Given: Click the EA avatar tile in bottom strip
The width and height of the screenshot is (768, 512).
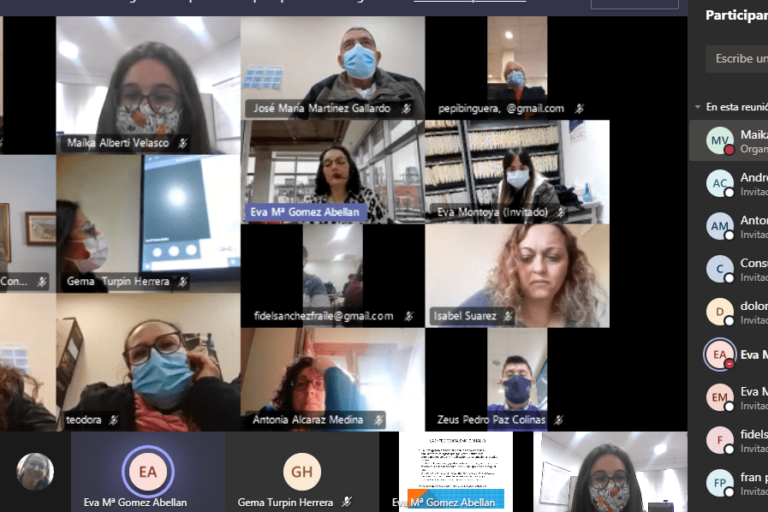Looking at the screenshot, I should coord(148,471).
